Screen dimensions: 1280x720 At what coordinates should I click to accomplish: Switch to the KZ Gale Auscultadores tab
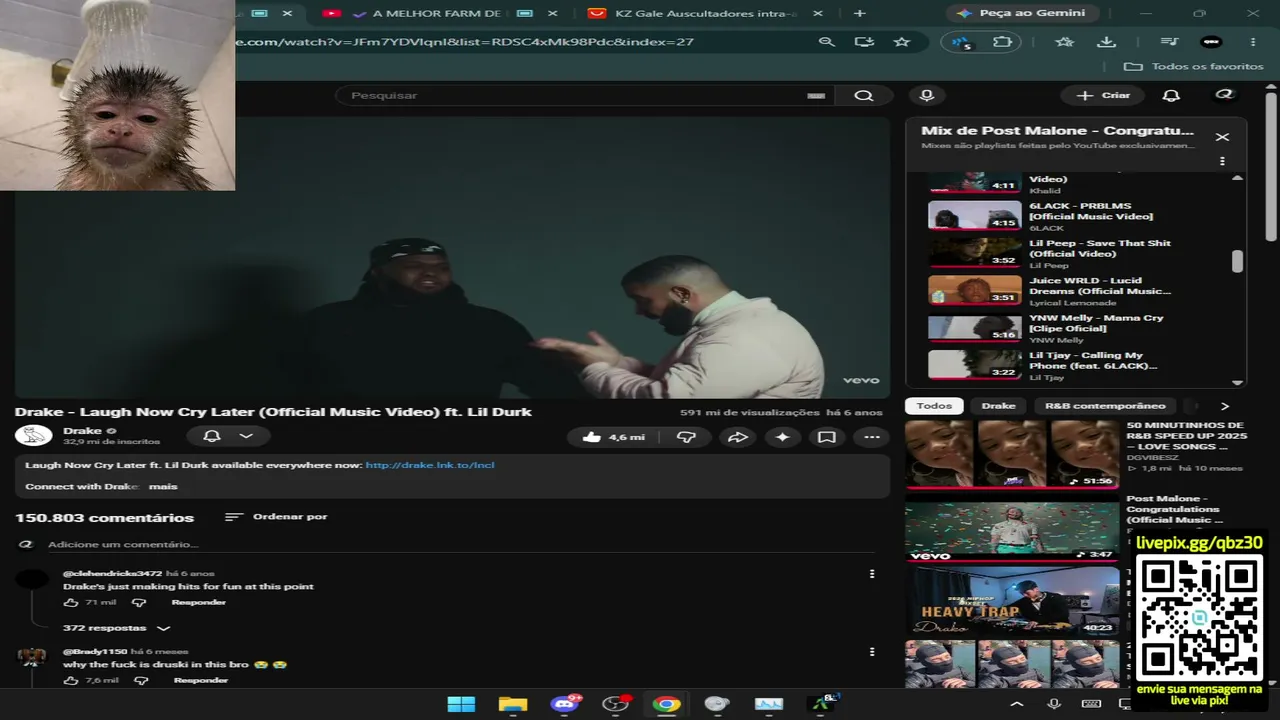coord(705,13)
